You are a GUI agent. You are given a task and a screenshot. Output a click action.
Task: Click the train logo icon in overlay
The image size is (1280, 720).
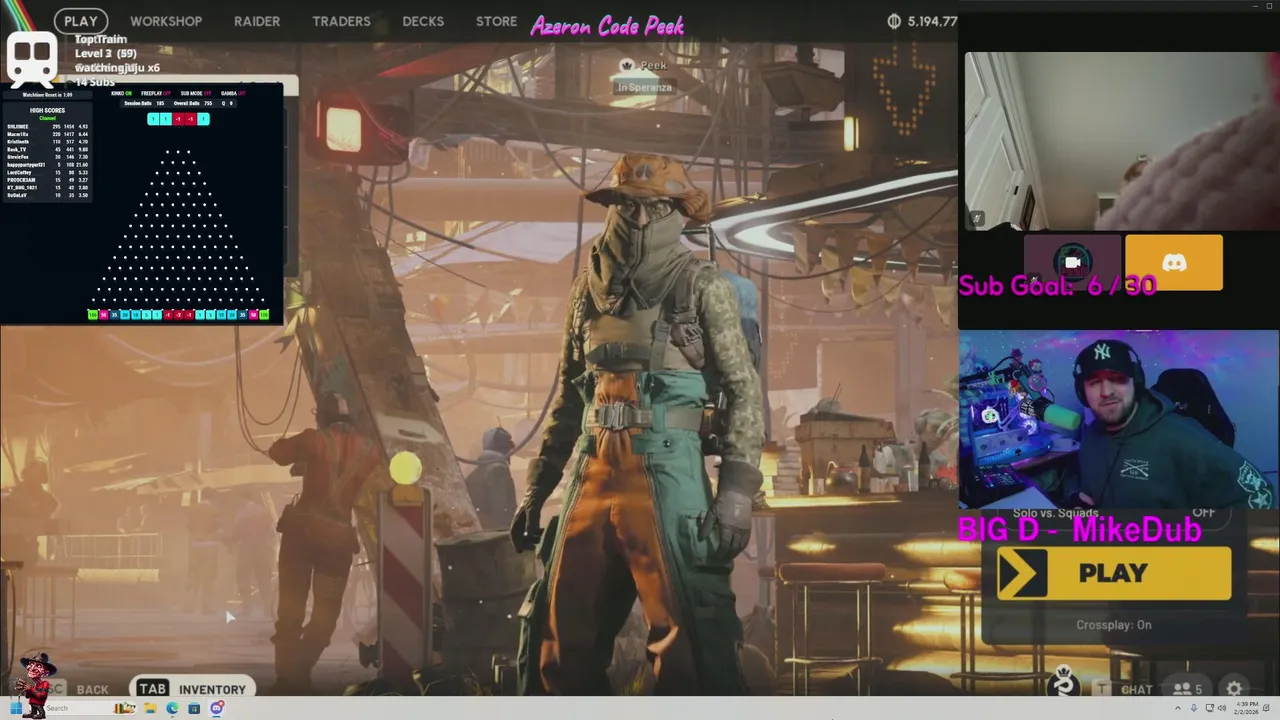click(x=34, y=59)
